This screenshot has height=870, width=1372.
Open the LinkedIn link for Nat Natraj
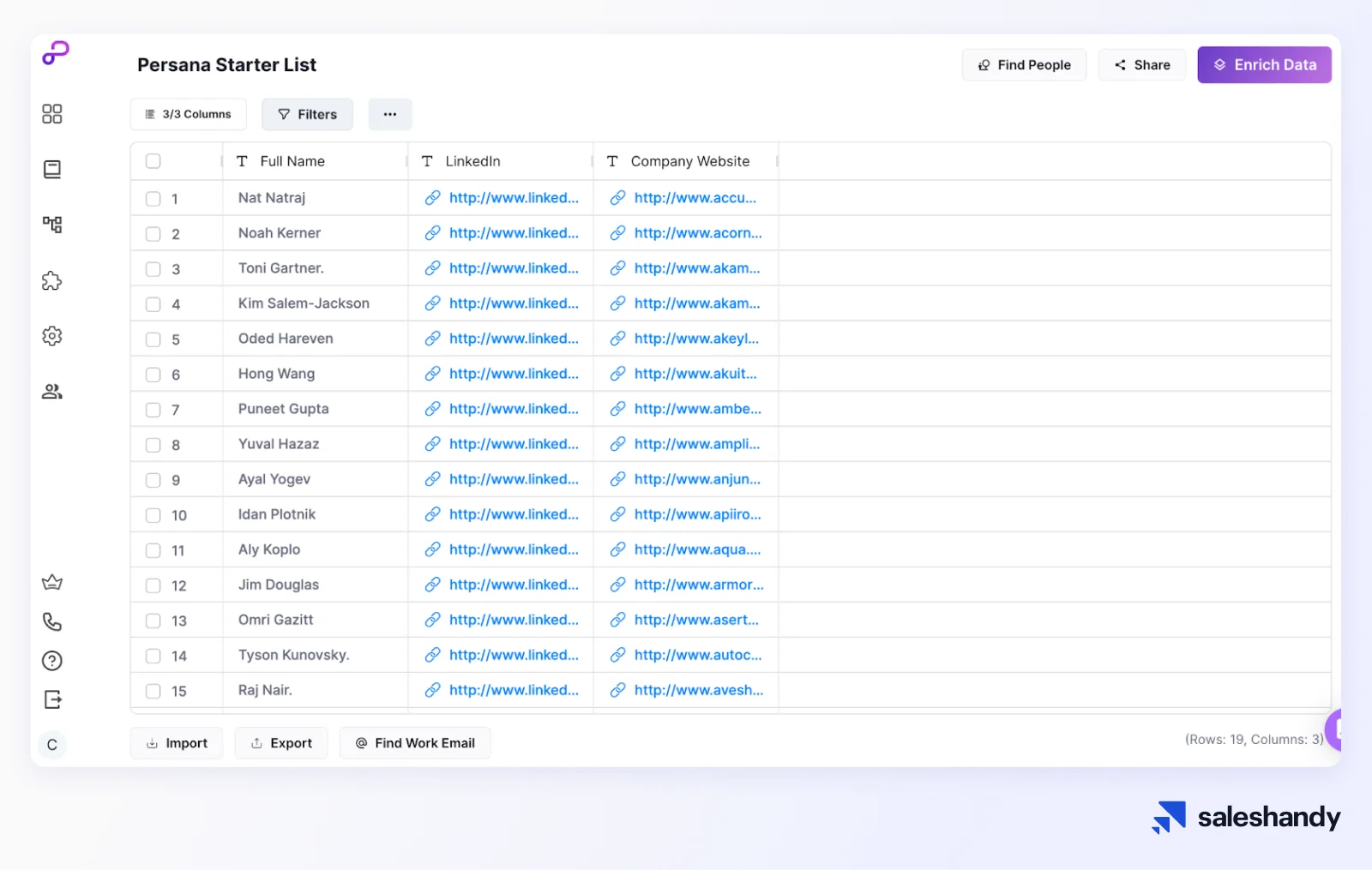(514, 197)
